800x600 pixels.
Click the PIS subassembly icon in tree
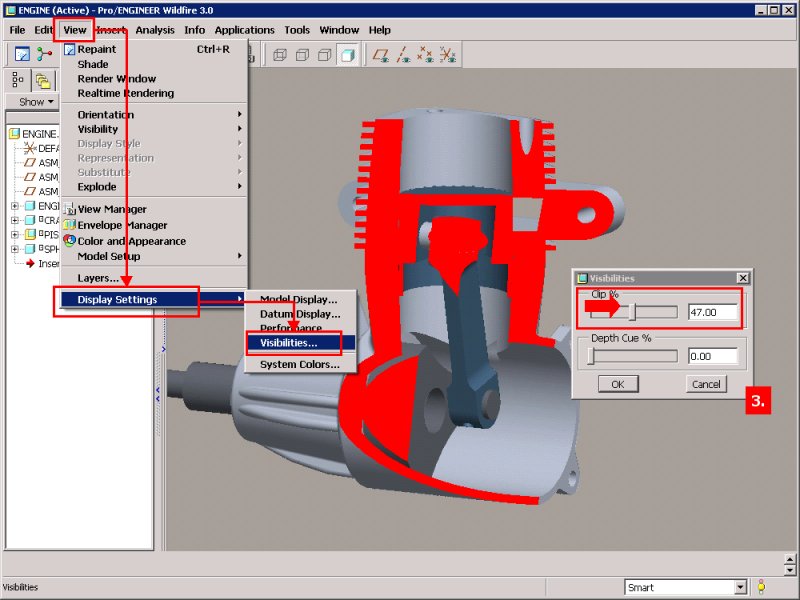[30, 234]
